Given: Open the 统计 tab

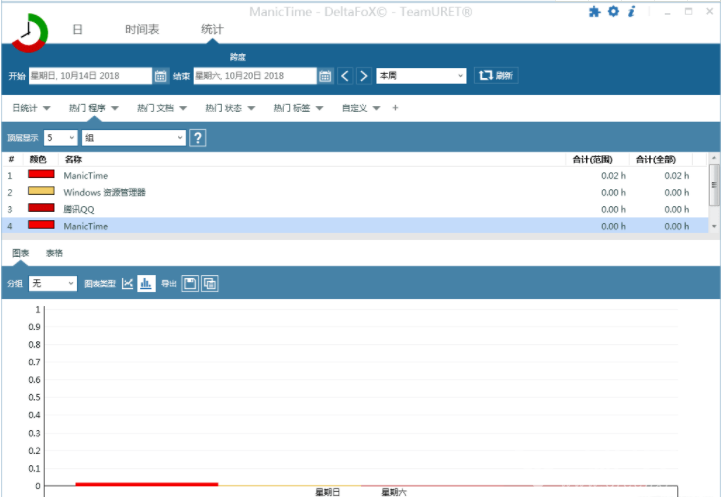Looking at the screenshot, I should [x=212, y=29].
